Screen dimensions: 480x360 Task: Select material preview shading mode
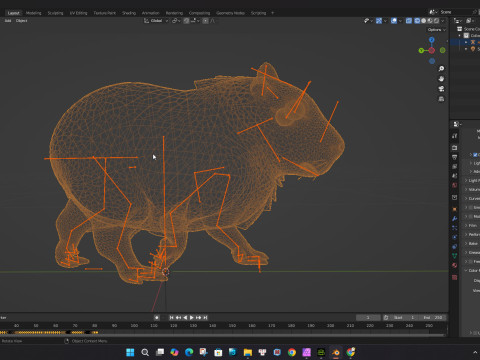(x=430, y=21)
